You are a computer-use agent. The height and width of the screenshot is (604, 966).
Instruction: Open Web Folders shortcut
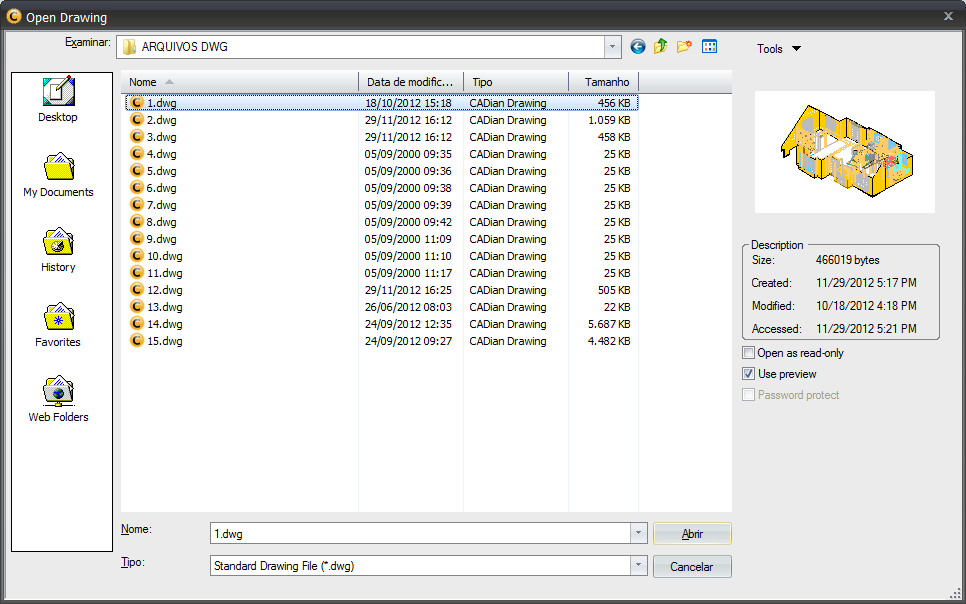pyautogui.click(x=59, y=399)
